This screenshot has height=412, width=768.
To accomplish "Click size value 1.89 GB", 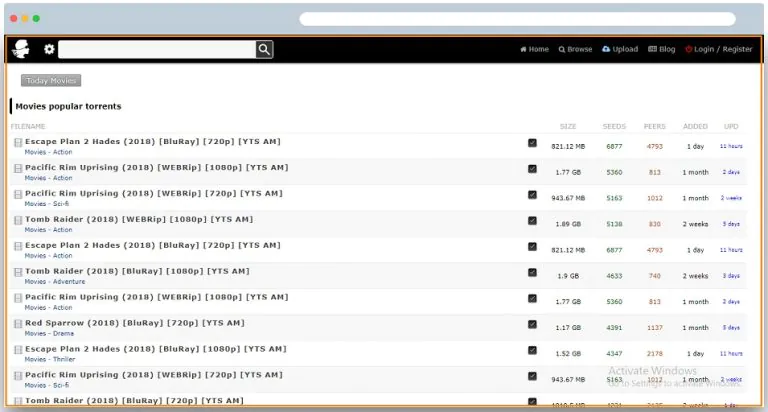I will [x=568, y=224].
